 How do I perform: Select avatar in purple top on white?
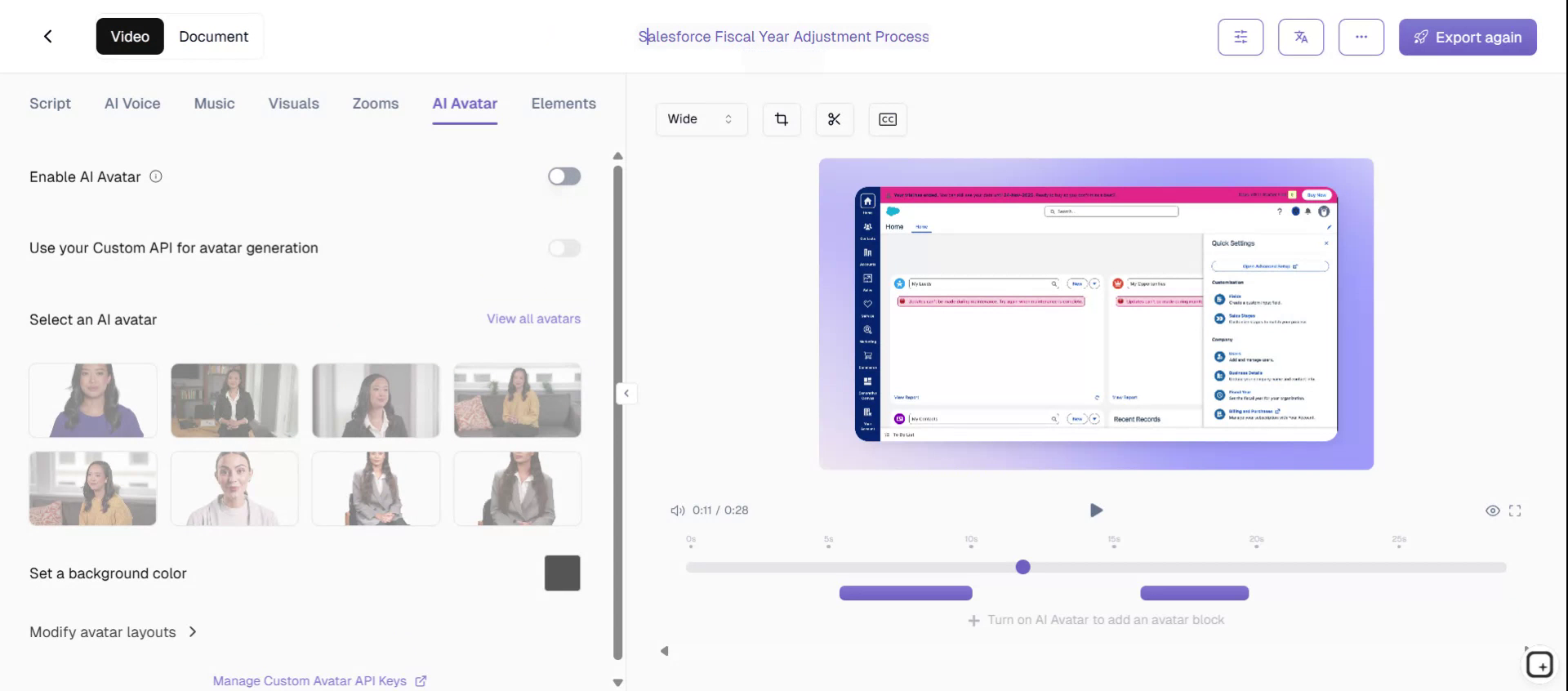click(93, 400)
